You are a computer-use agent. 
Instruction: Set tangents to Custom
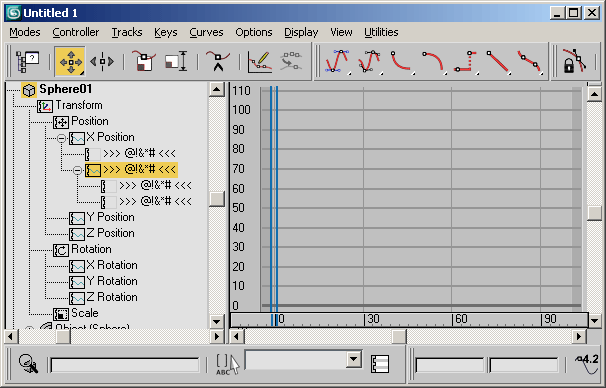click(369, 61)
